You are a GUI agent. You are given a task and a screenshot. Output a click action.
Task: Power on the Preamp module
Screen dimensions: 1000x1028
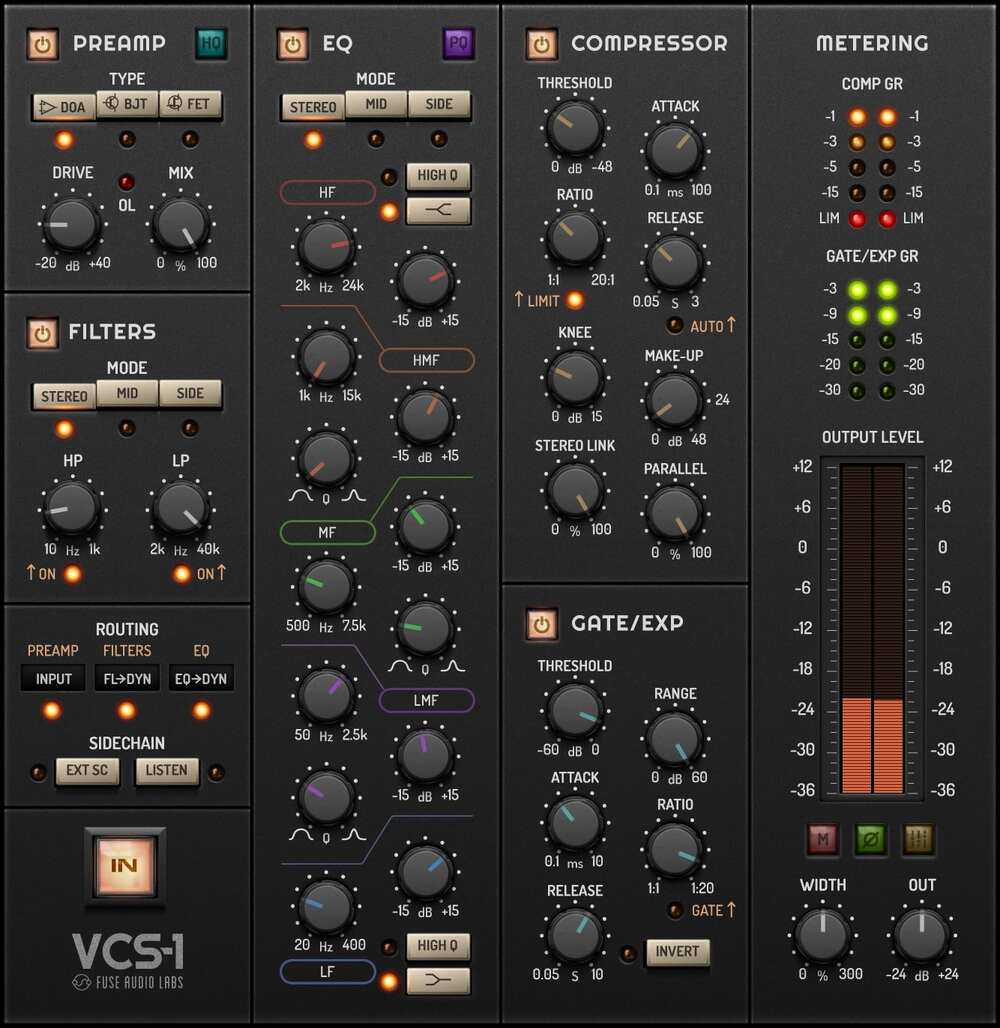[41, 43]
